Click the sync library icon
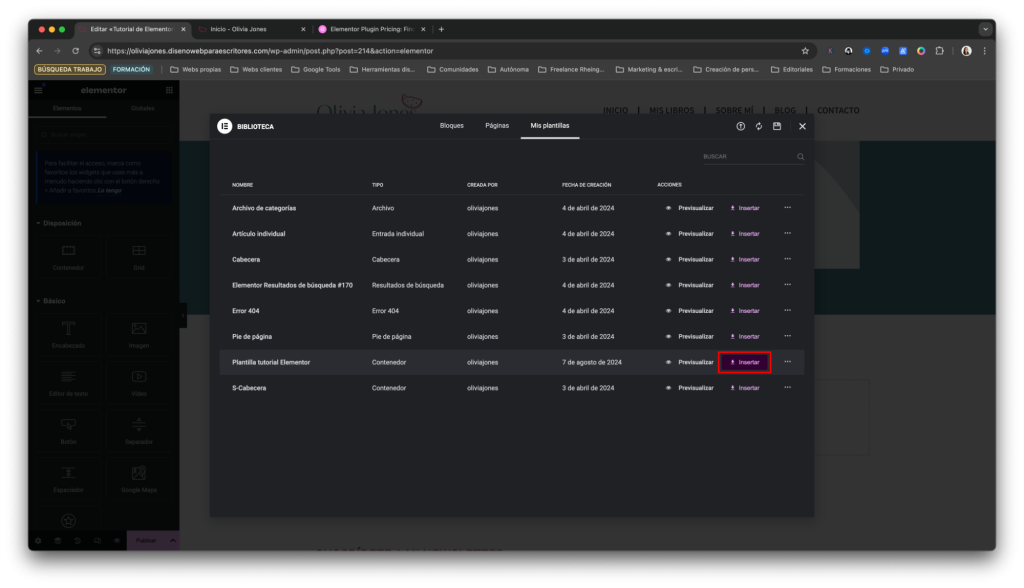 click(759, 126)
